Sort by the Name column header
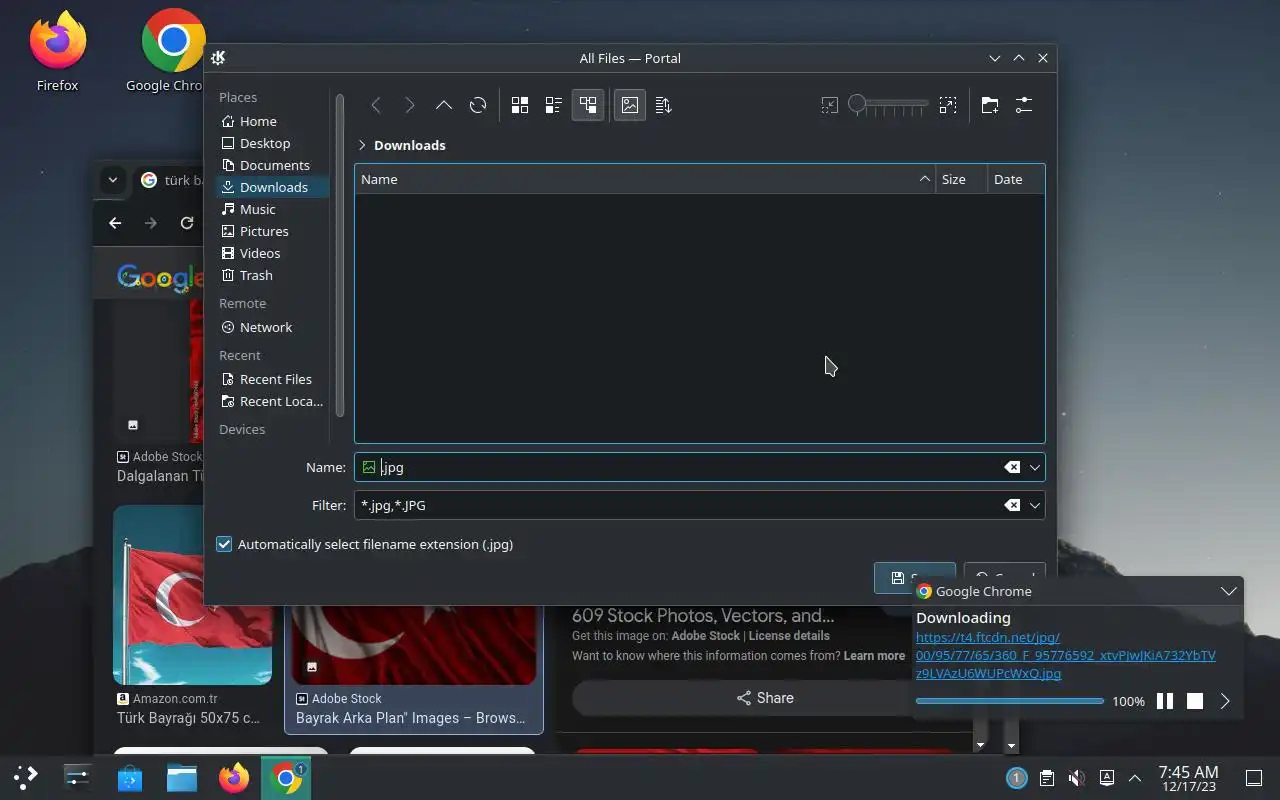Screen dimensions: 1280x800 click(x=645, y=179)
